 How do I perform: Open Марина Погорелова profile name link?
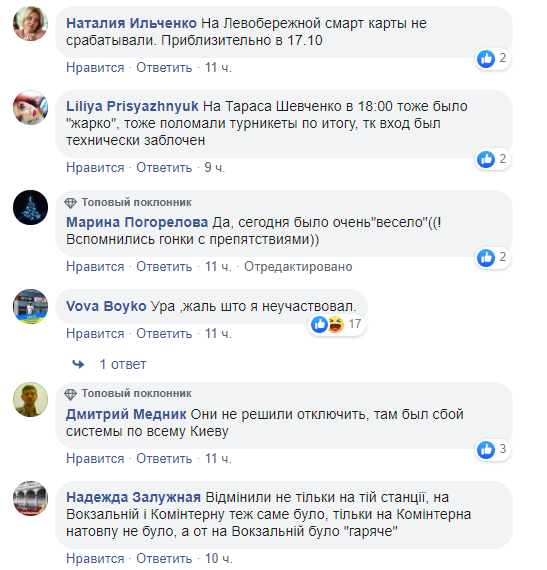(x=137, y=222)
